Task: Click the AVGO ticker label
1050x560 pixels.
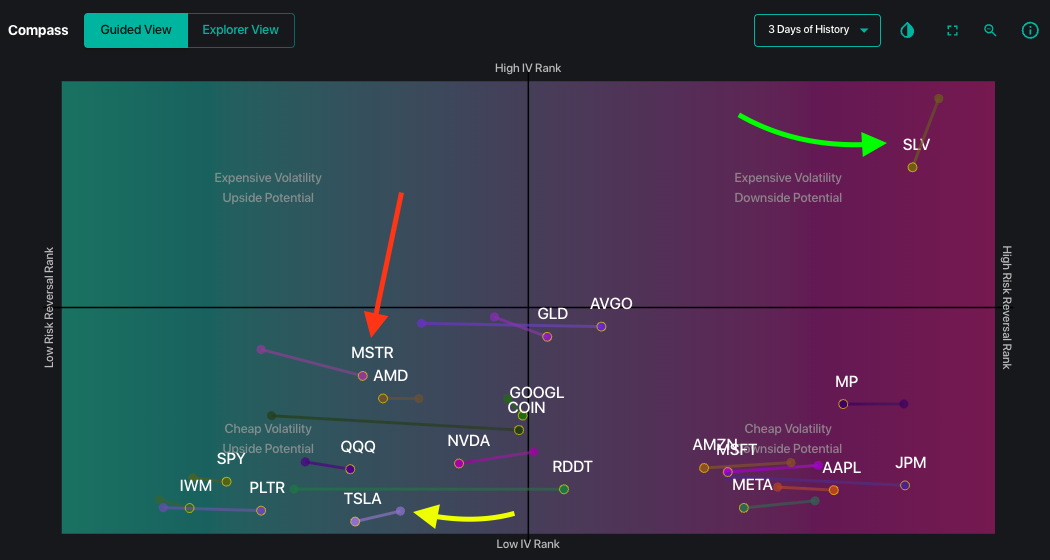Action: point(611,303)
